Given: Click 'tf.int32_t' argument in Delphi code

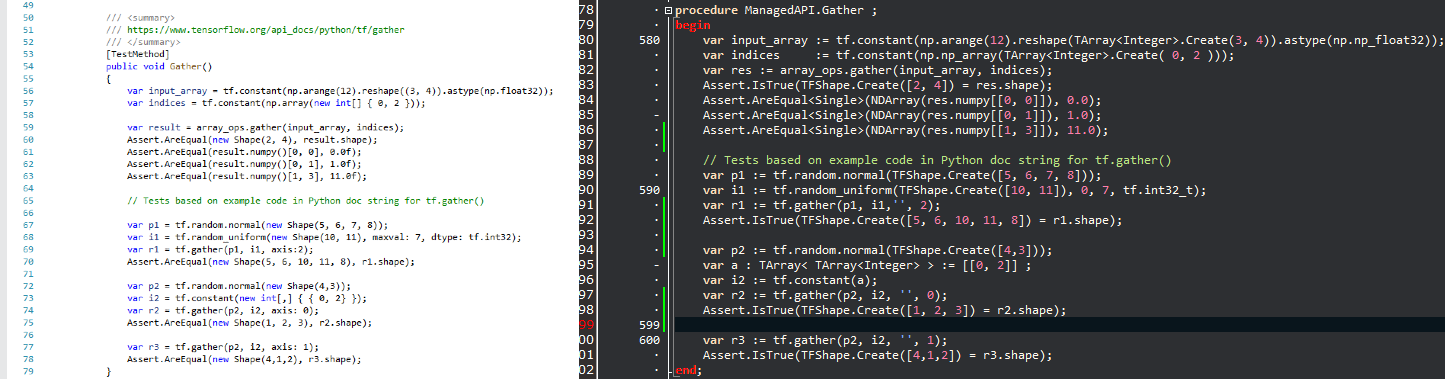Looking at the screenshot, I should [x=1158, y=189].
